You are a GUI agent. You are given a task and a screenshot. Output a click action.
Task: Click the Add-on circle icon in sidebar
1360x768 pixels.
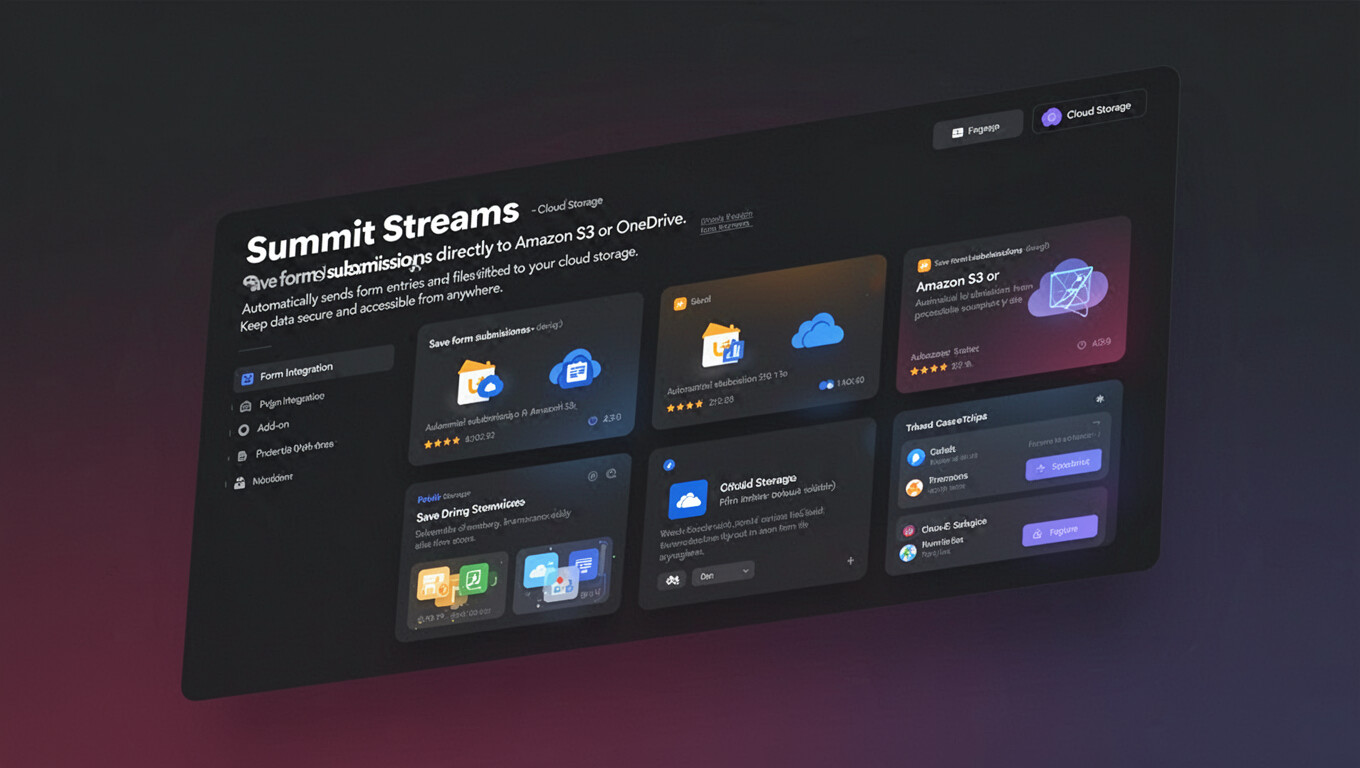click(243, 430)
